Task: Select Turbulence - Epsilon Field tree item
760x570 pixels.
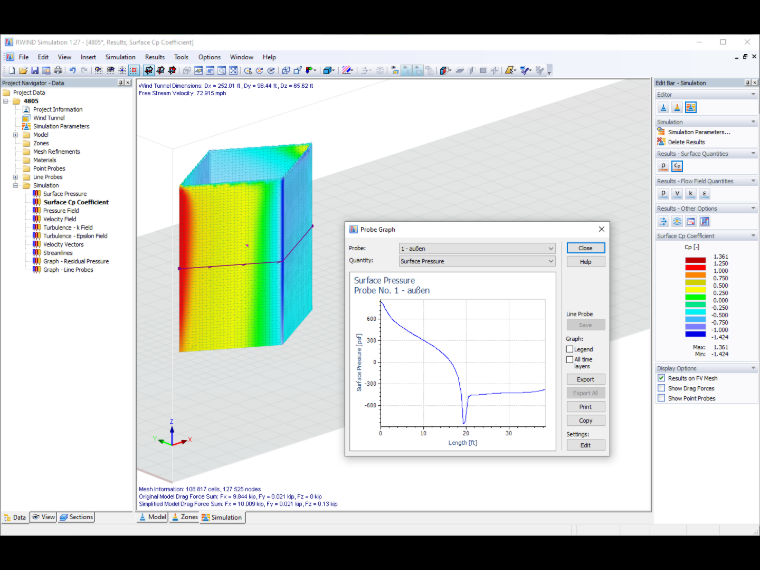Action: coord(75,236)
